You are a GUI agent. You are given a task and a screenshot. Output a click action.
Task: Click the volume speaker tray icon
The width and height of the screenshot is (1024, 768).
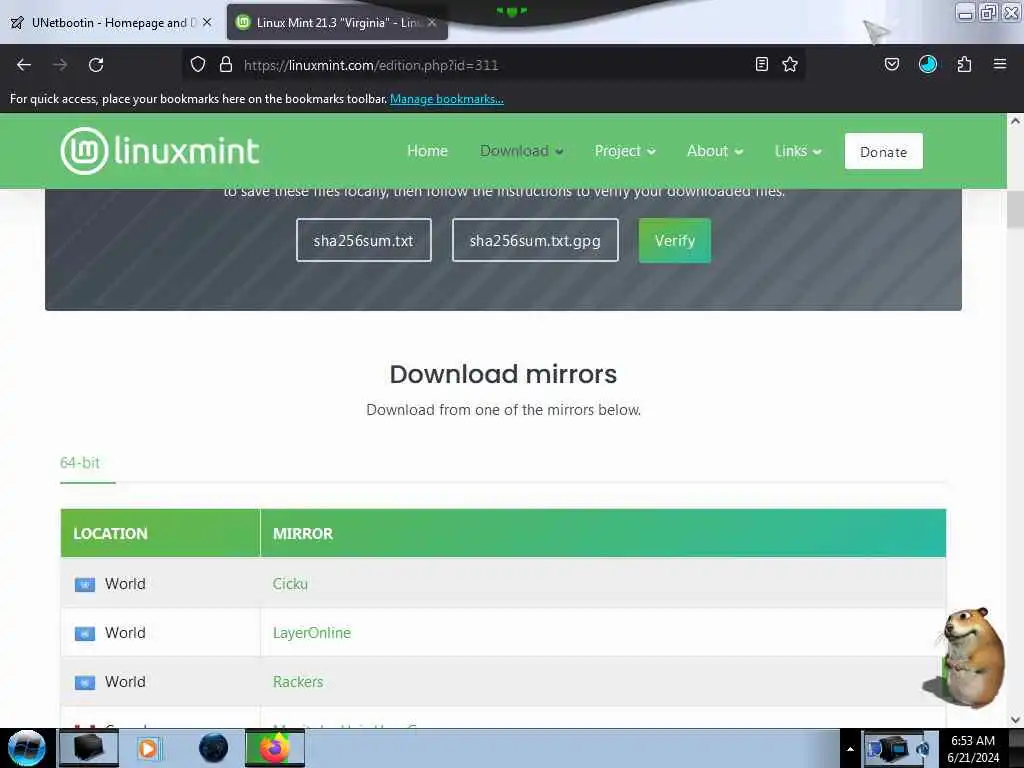click(923, 750)
